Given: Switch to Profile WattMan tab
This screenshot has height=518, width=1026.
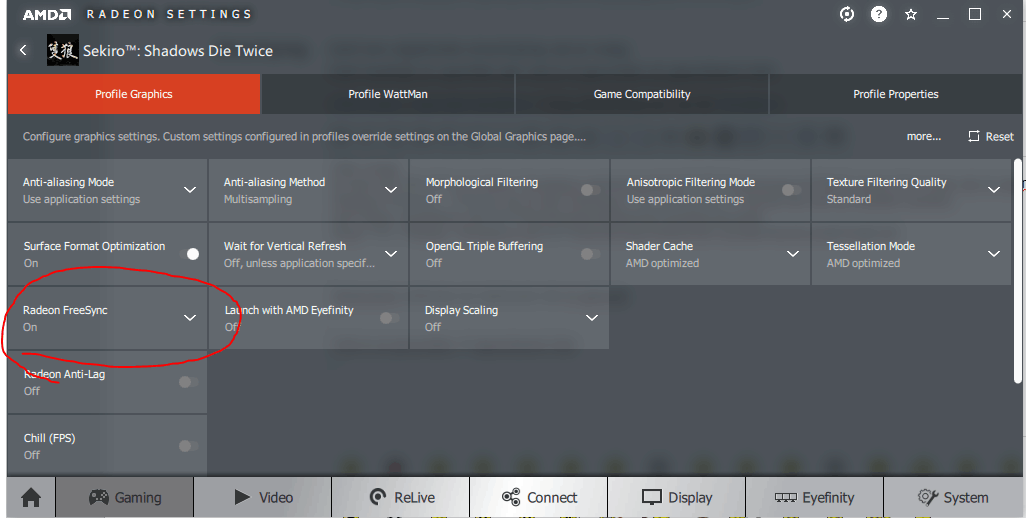Looking at the screenshot, I should 387,94.
